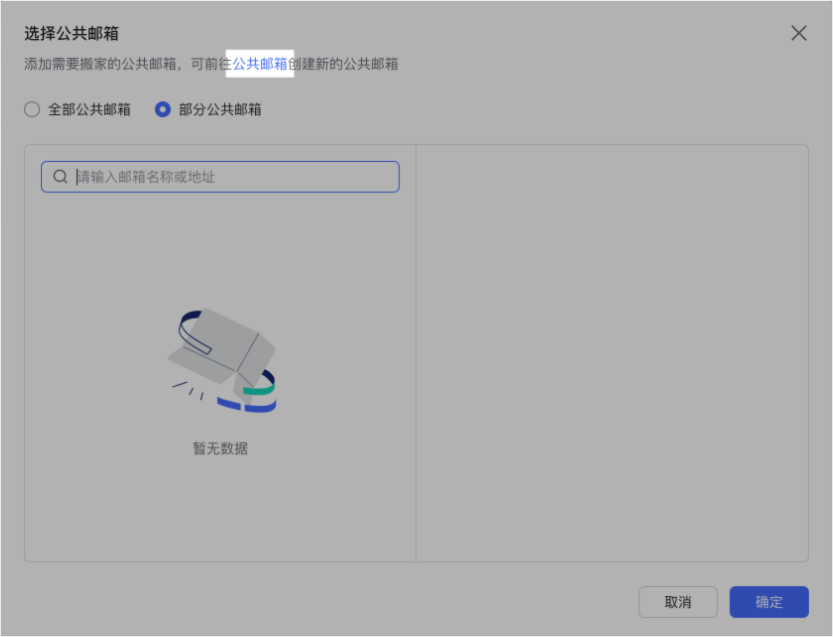This screenshot has width=833, height=637.
Task: Click the 取消 button
Action: [678, 602]
